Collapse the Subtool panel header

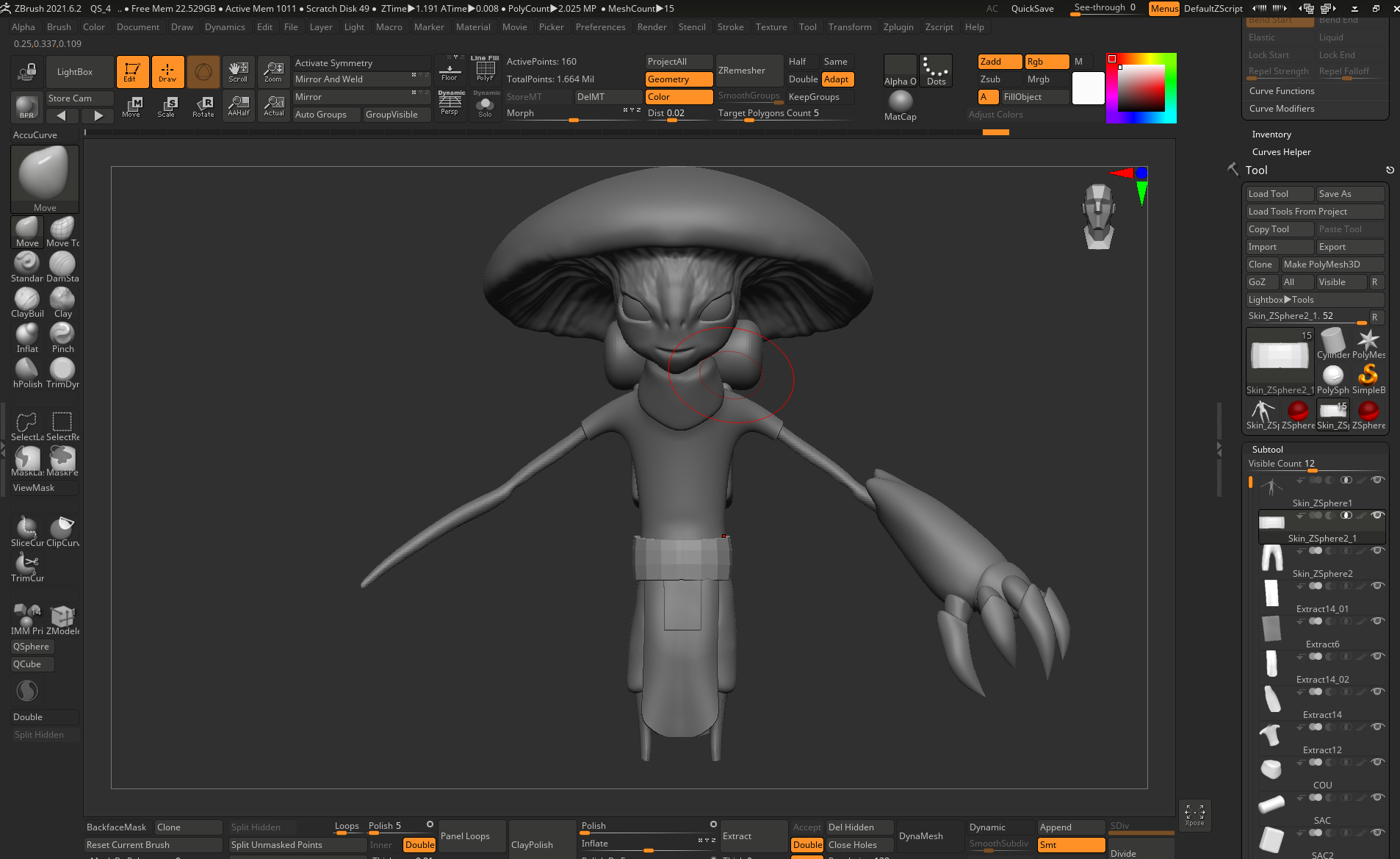coord(1268,449)
